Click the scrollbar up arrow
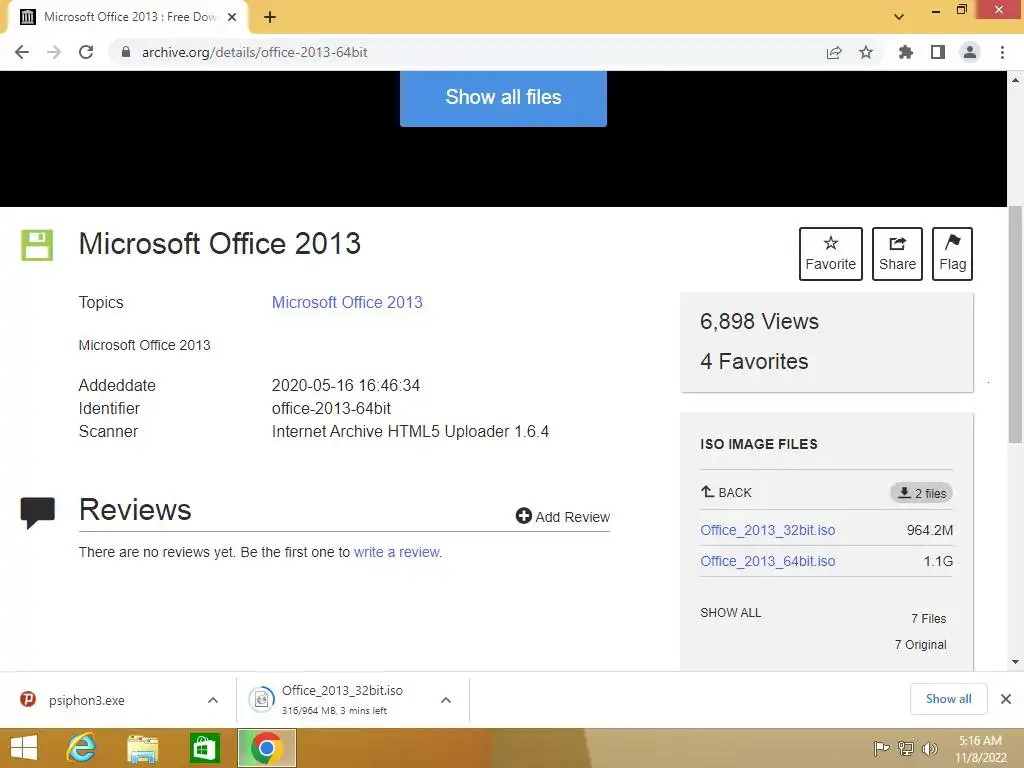This screenshot has width=1024, height=768. (x=1015, y=80)
